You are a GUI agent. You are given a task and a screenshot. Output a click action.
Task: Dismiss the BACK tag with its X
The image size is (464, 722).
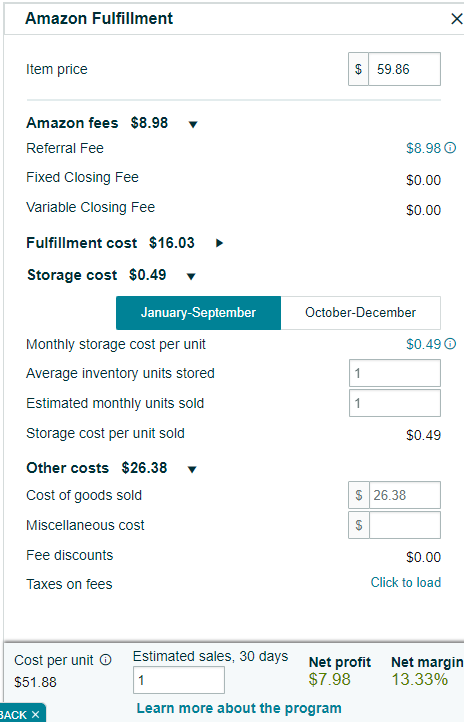coord(35,715)
